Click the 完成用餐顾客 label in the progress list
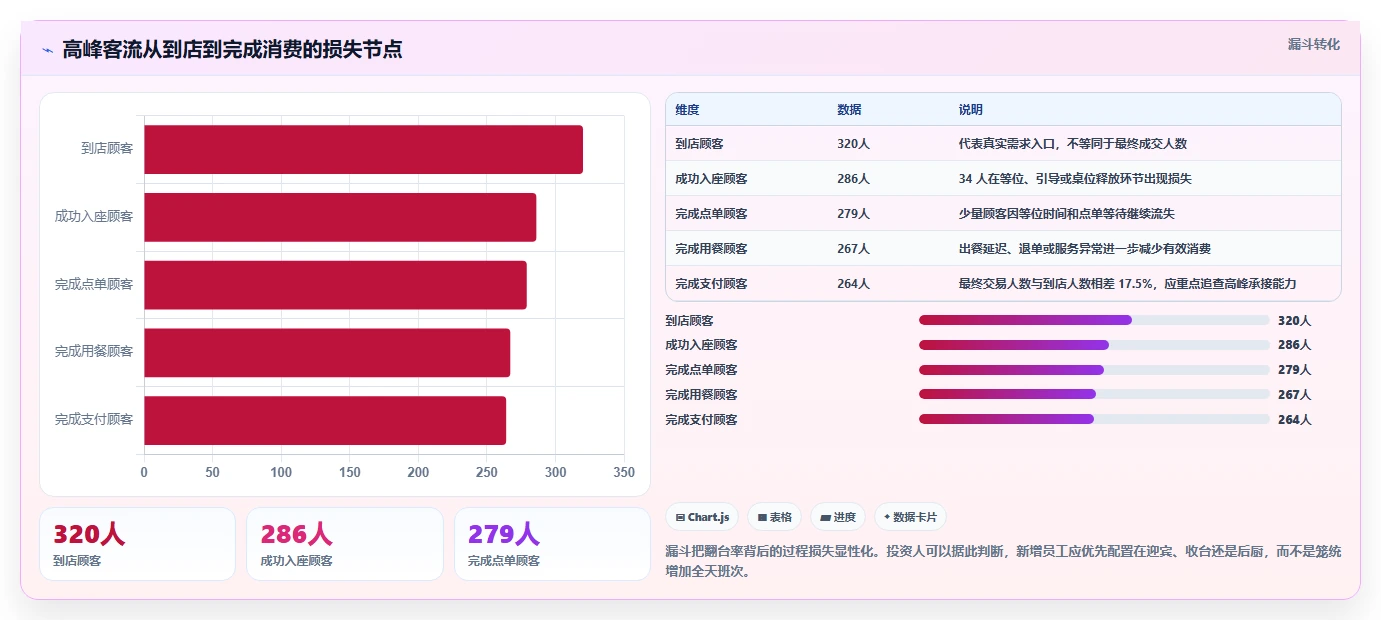 [701, 395]
